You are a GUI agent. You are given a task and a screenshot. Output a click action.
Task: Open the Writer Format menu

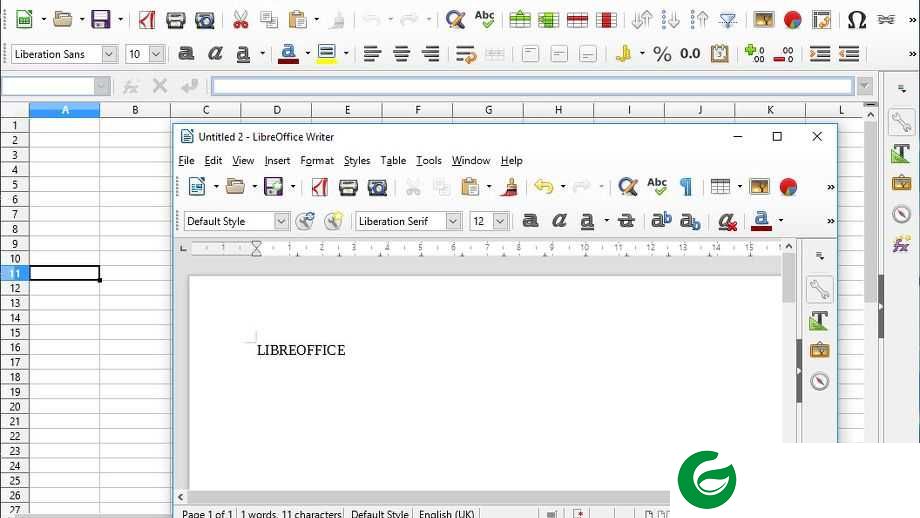(317, 161)
